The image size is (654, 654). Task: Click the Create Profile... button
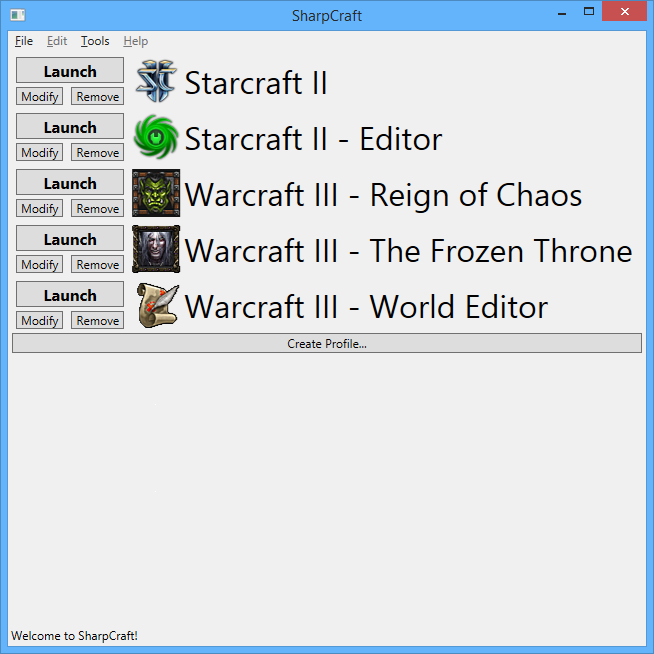coord(327,343)
